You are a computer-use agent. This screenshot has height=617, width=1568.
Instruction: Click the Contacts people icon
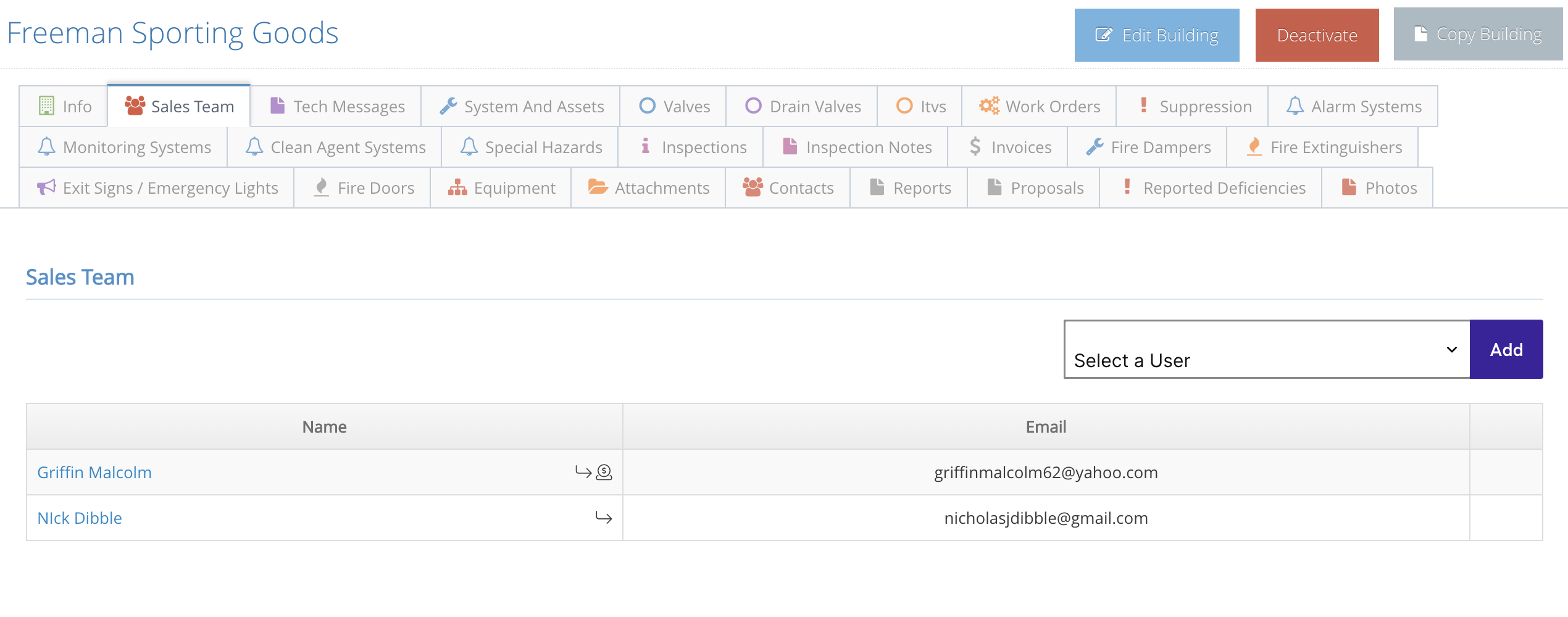click(753, 187)
